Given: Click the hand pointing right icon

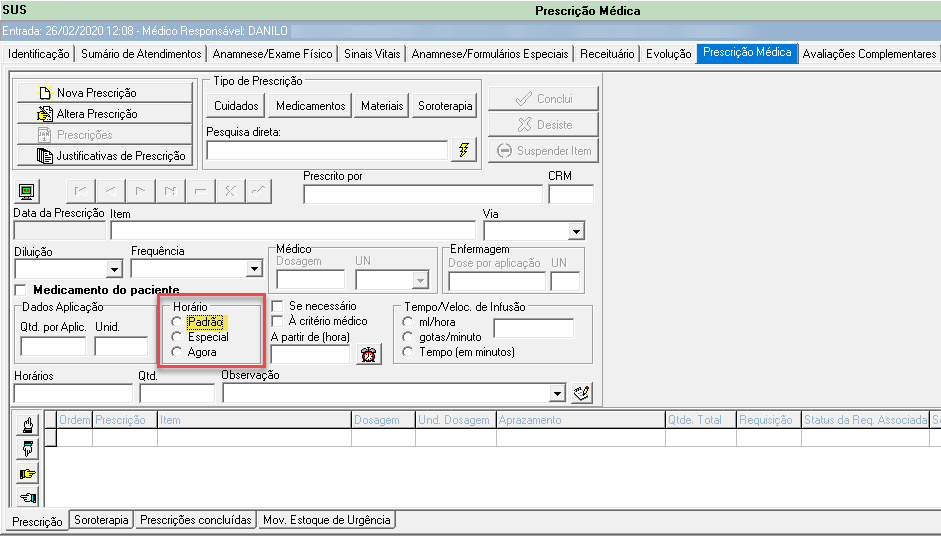Looking at the screenshot, I should click(x=28, y=474).
